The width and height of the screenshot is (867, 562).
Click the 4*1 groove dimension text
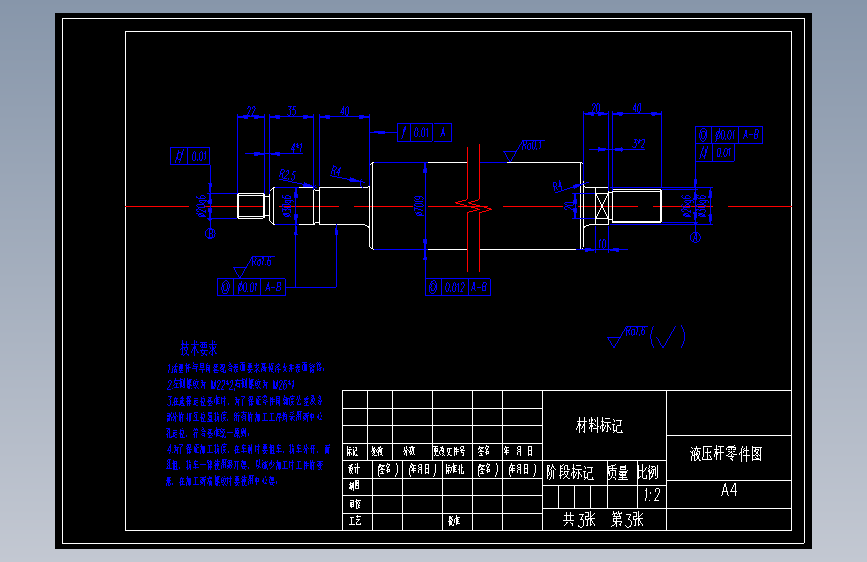pyautogui.click(x=296, y=148)
